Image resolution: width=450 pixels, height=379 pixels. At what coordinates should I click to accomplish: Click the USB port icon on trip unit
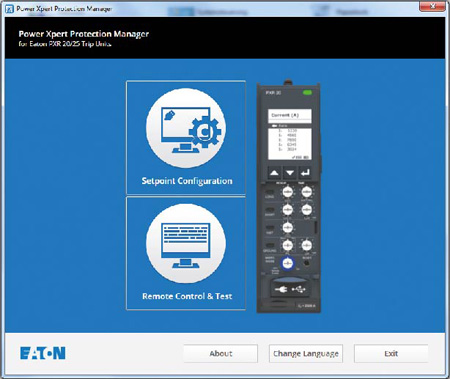299,290
